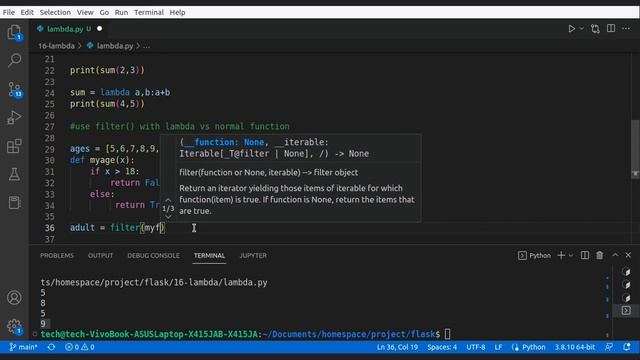Viewport: 640px width, 360px height.
Task: Open the Run and Debug view
Action: [14, 118]
